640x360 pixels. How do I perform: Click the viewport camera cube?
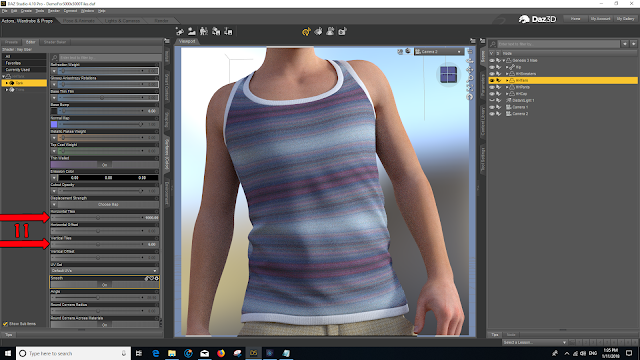coord(449,75)
